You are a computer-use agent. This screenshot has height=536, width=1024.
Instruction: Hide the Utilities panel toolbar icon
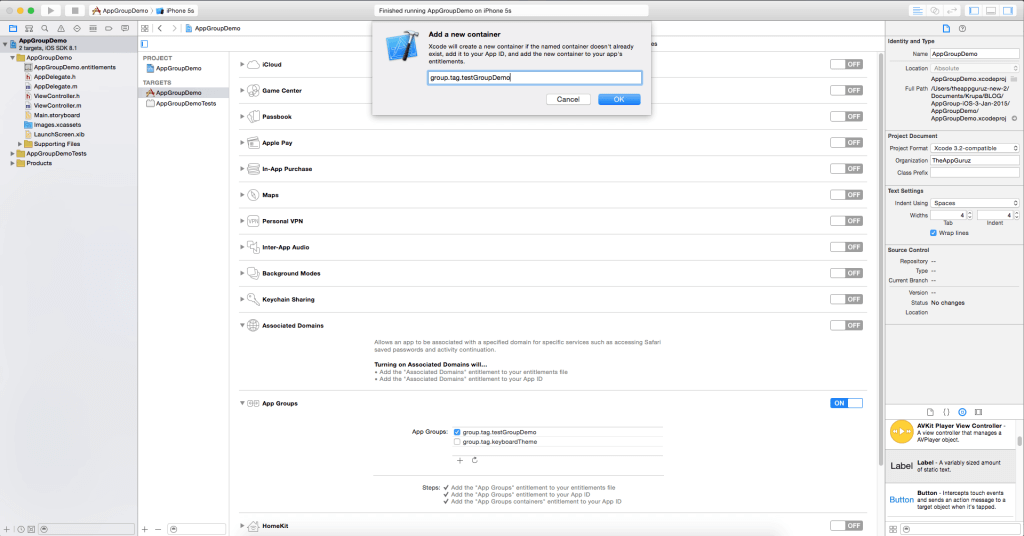(x=1008, y=10)
